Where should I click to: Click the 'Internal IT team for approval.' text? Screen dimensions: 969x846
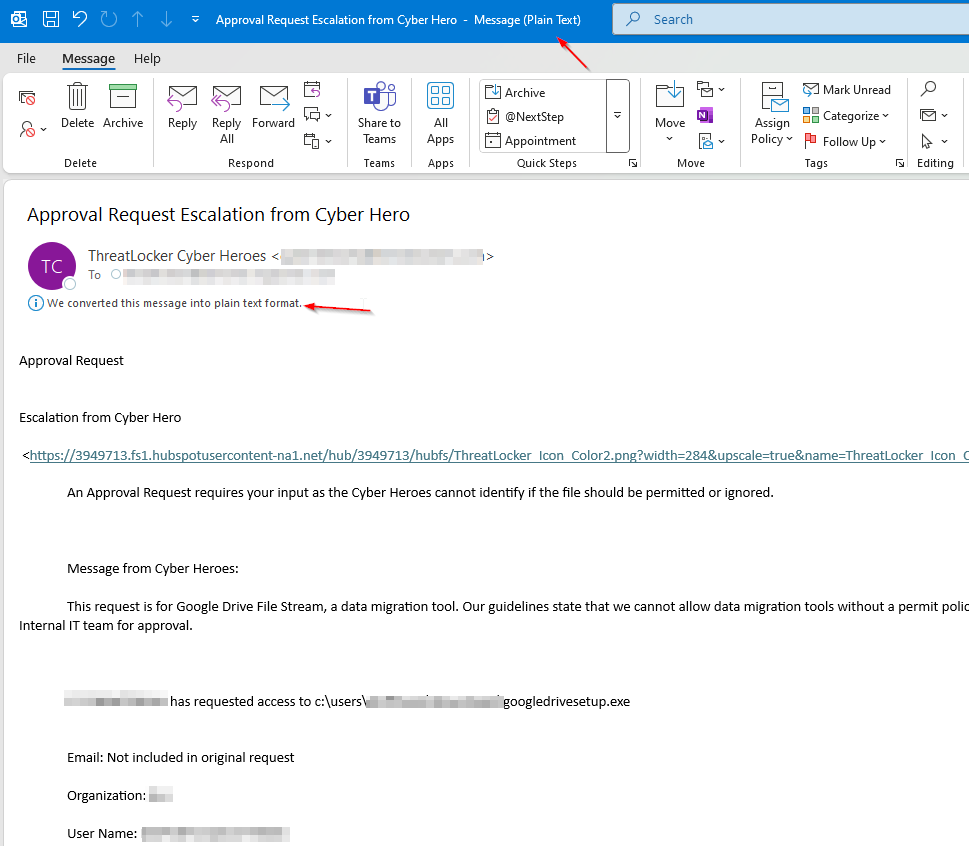[x=106, y=625]
